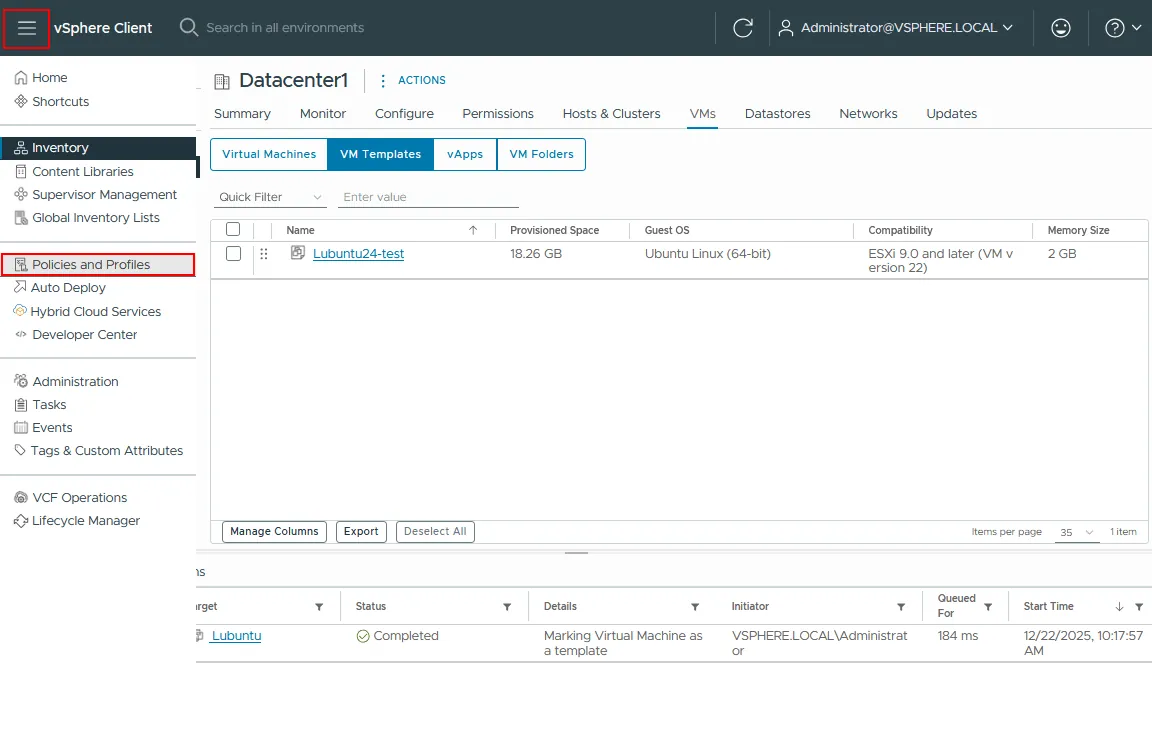
Task: Open the Permissions tab
Action: tap(498, 114)
